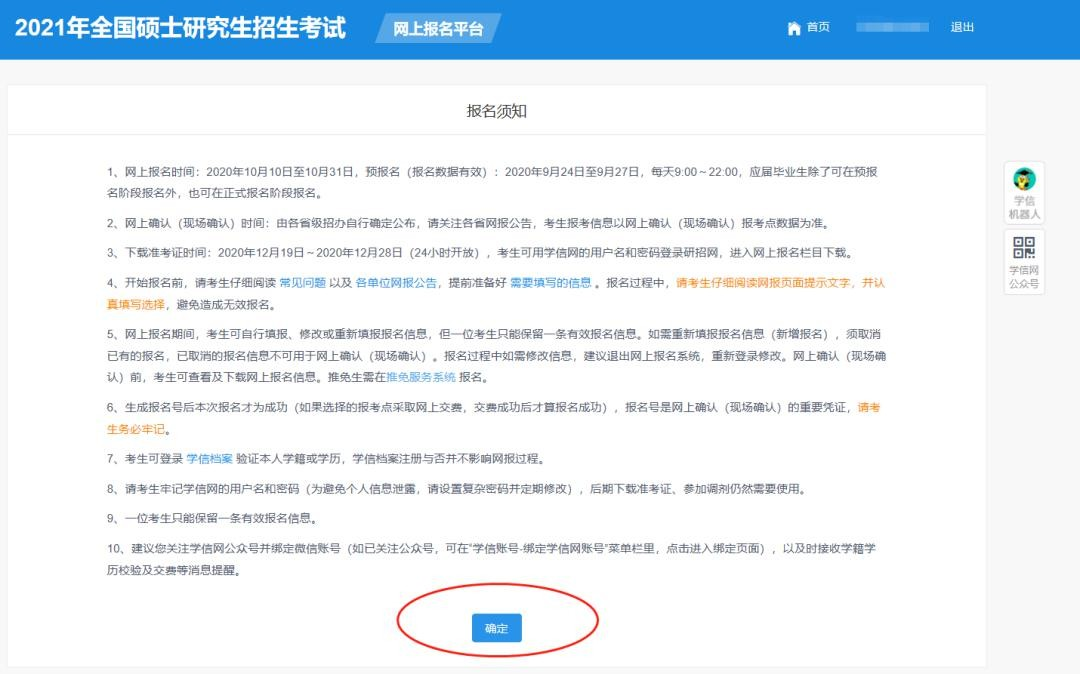Viewport: 1080px width, 674px height.
Task: Visit the 推免服务系统 service system link
Action: (419, 377)
